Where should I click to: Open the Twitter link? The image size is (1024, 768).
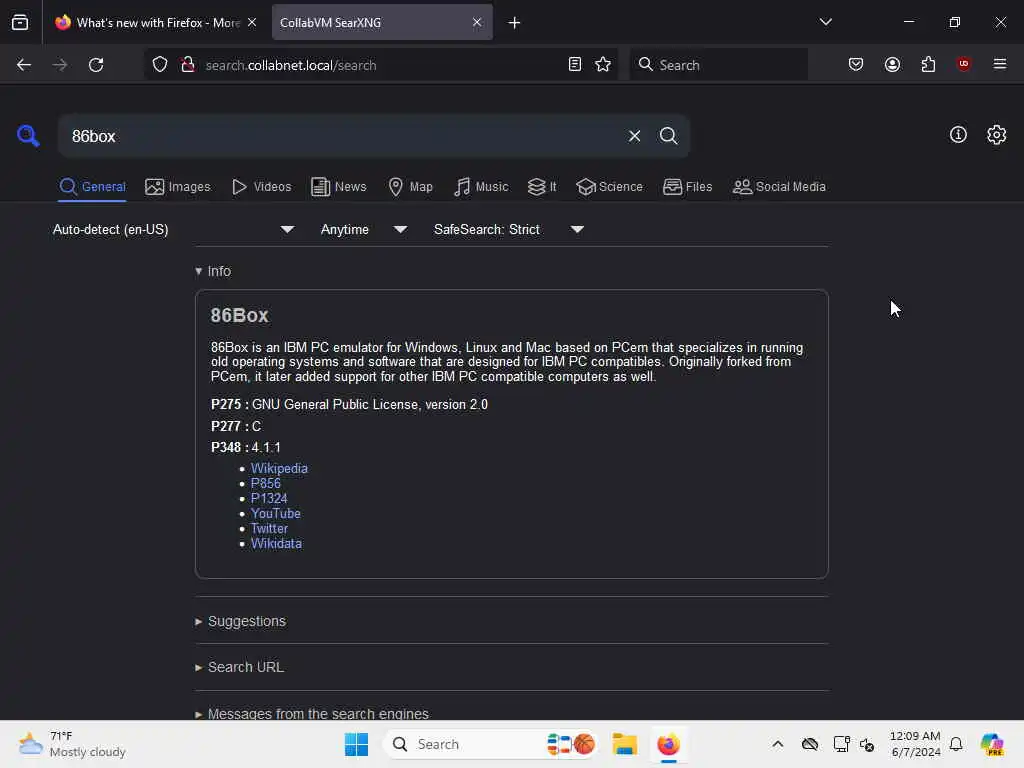[269, 528]
